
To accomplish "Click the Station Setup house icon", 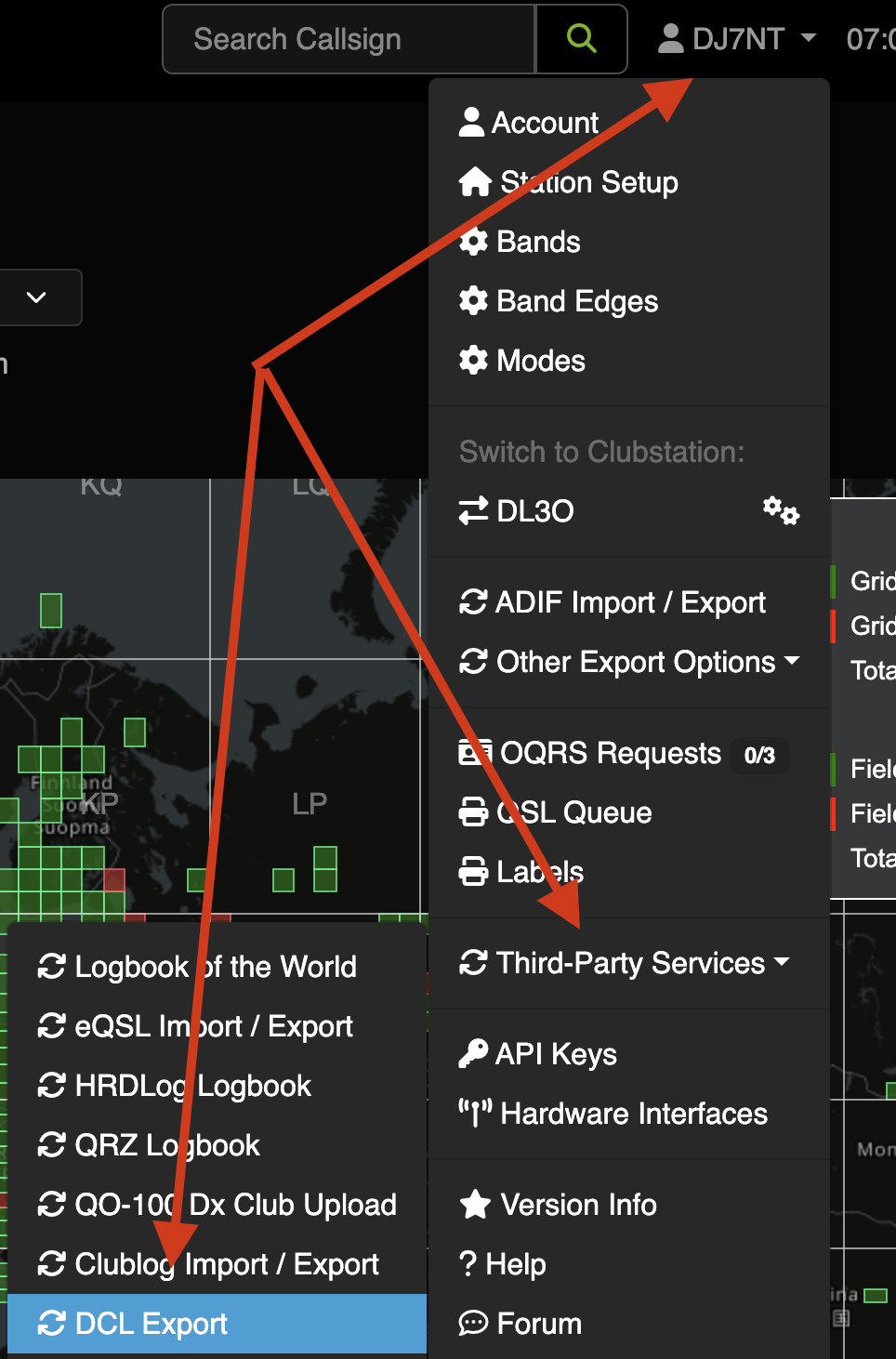I will point(475,181).
